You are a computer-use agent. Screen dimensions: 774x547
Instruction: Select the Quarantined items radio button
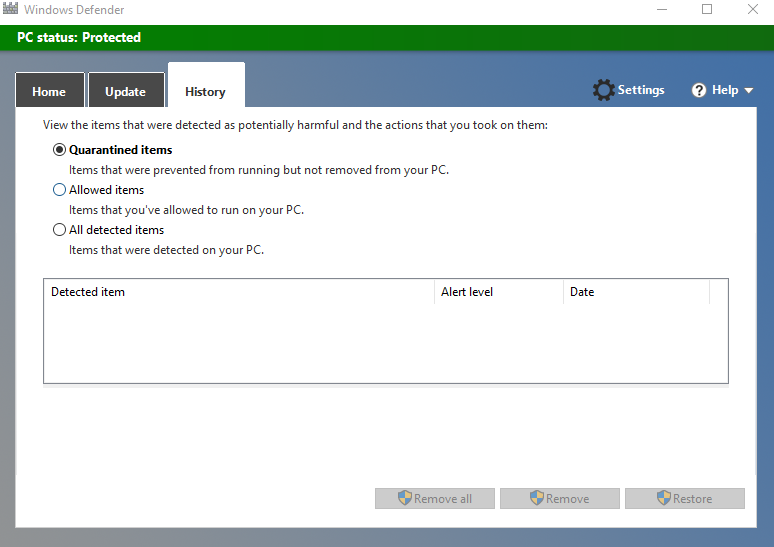(59, 150)
